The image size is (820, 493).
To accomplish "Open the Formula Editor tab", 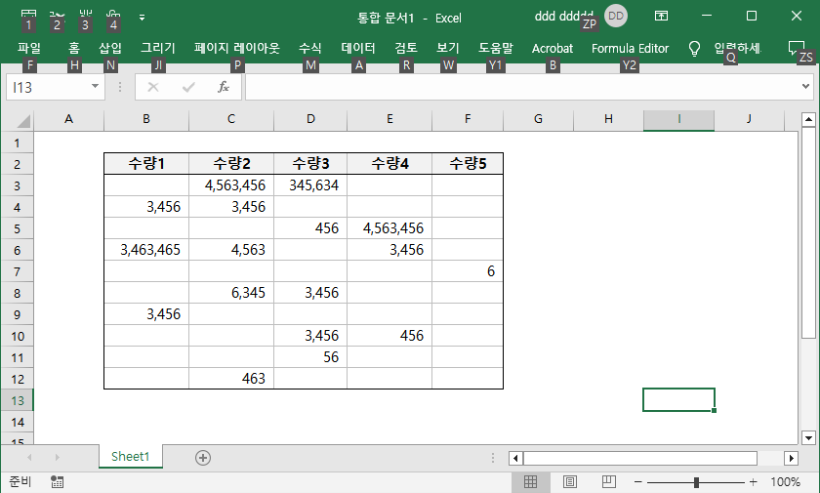I will pos(630,49).
